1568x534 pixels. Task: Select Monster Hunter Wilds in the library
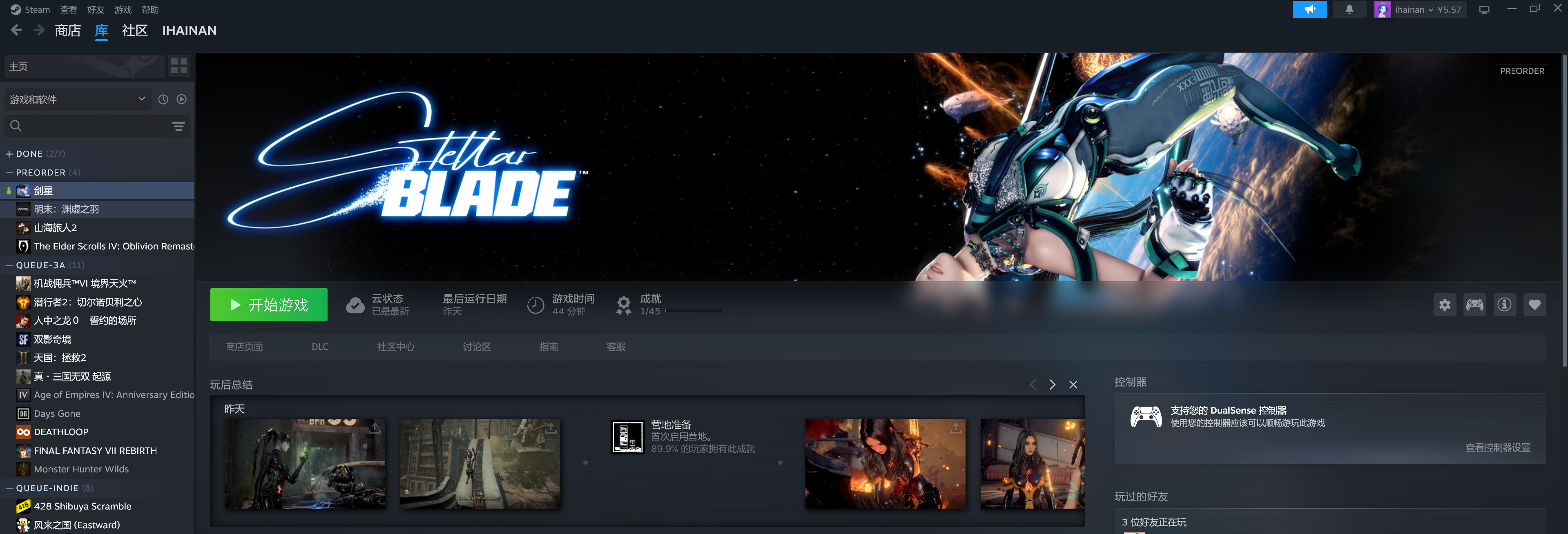(97, 469)
